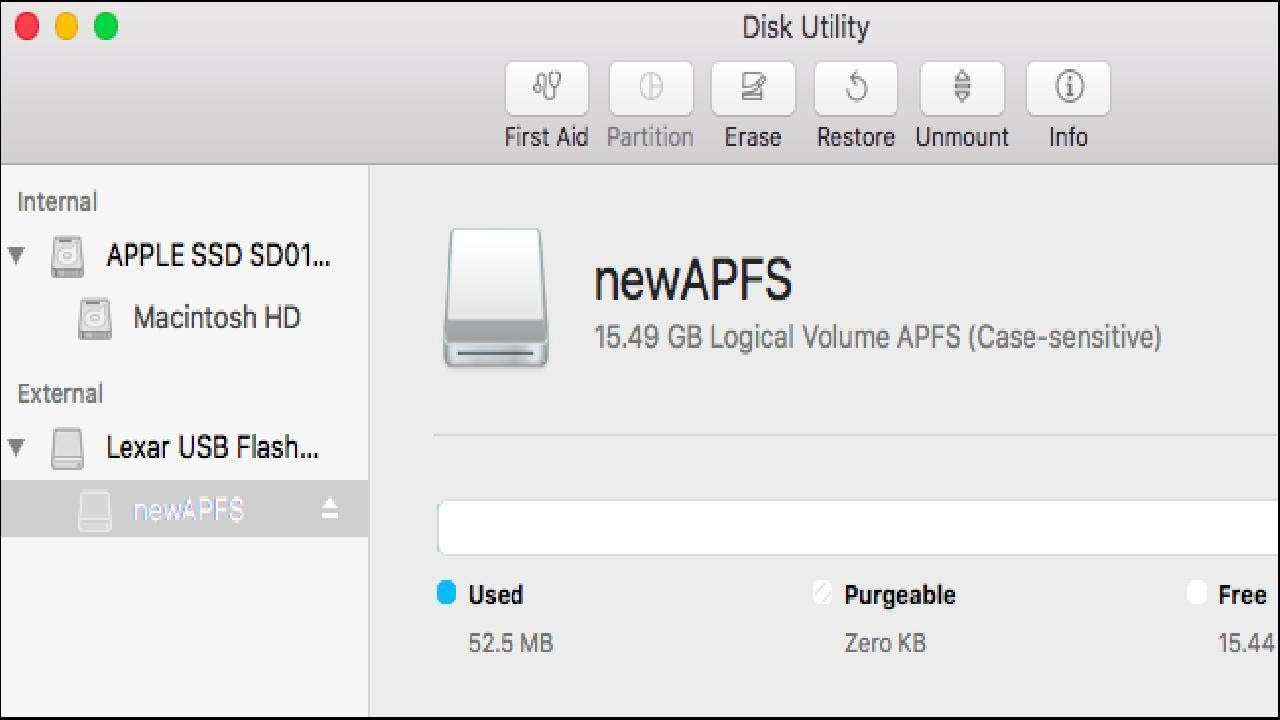Viewport: 1280px width, 720px height.
Task: Click the blue Used color indicator
Action: point(447,593)
